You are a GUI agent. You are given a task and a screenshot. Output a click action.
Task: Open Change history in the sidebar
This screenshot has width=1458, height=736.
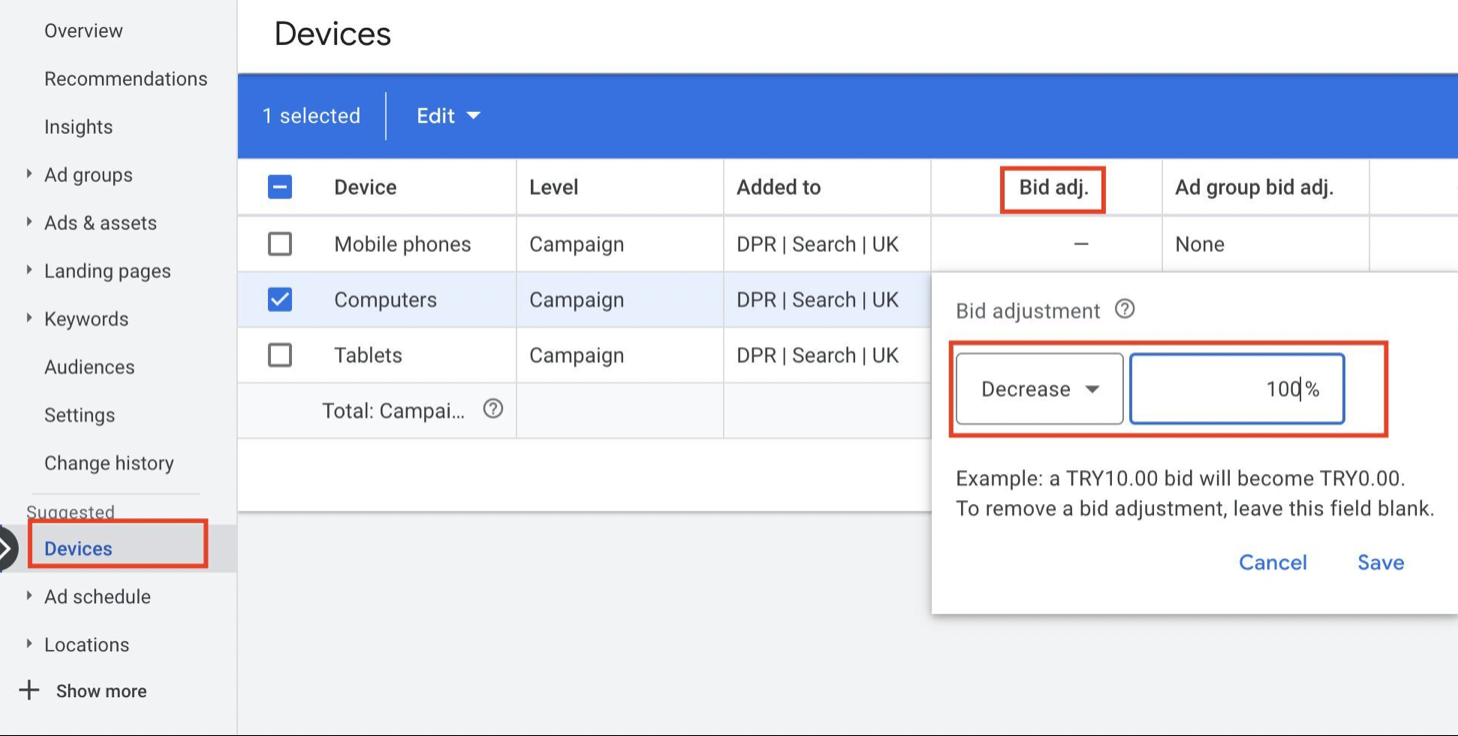tap(109, 463)
